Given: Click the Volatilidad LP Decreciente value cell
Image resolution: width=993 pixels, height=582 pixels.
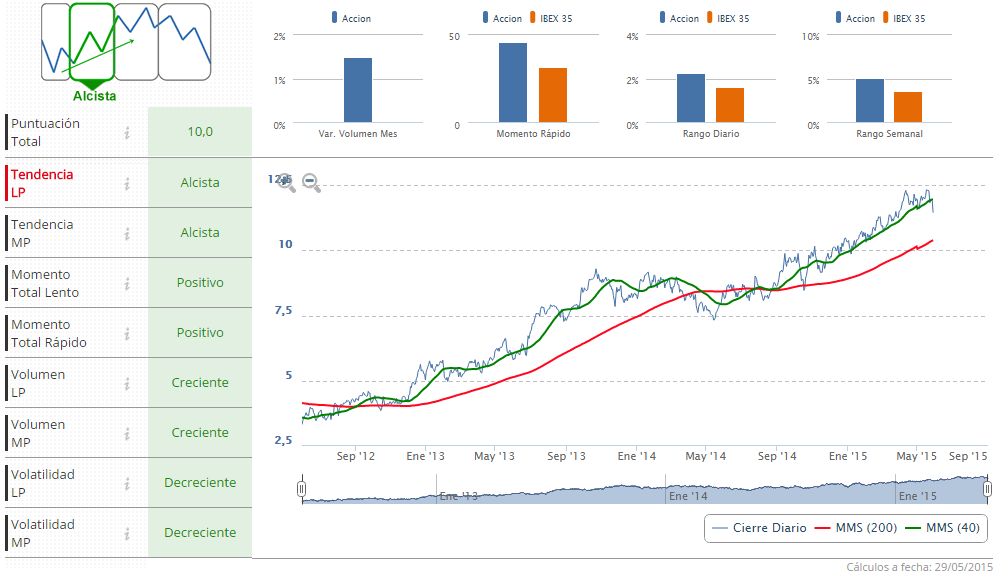Looking at the screenshot, I should pyautogui.click(x=200, y=483).
